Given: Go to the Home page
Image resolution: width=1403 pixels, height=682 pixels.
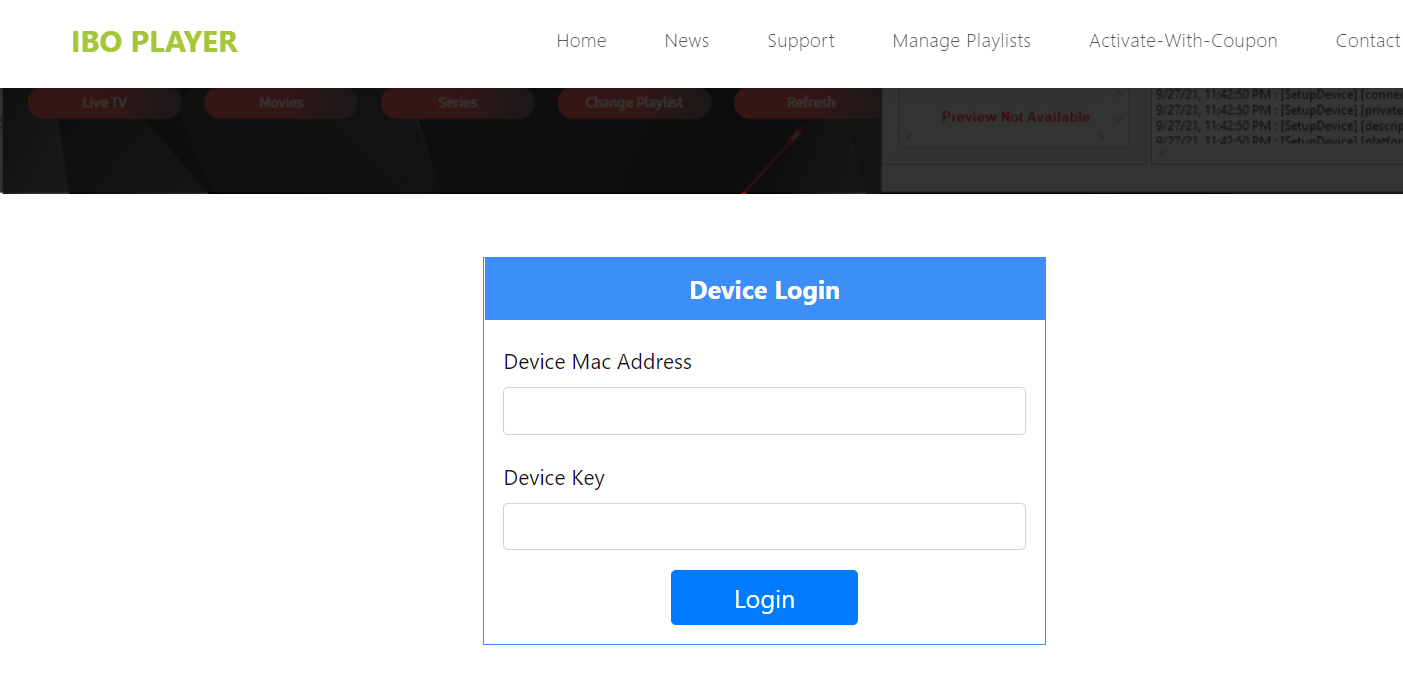Looking at the screenshot, I should coord(581,41).
